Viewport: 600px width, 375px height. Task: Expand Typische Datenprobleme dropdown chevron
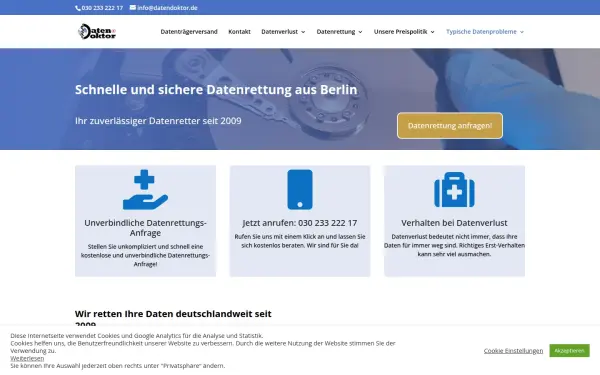pyautogui.click(x=522, y=32)
